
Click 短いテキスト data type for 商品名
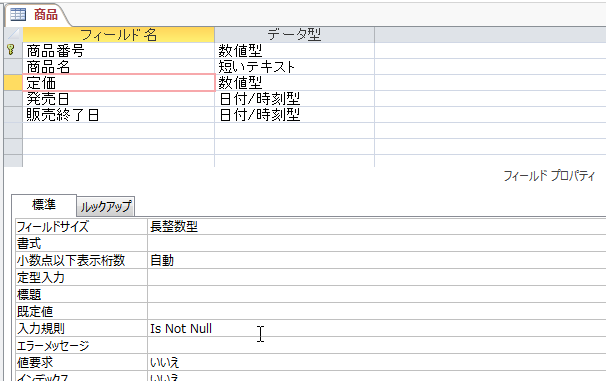tap(294, 67)
